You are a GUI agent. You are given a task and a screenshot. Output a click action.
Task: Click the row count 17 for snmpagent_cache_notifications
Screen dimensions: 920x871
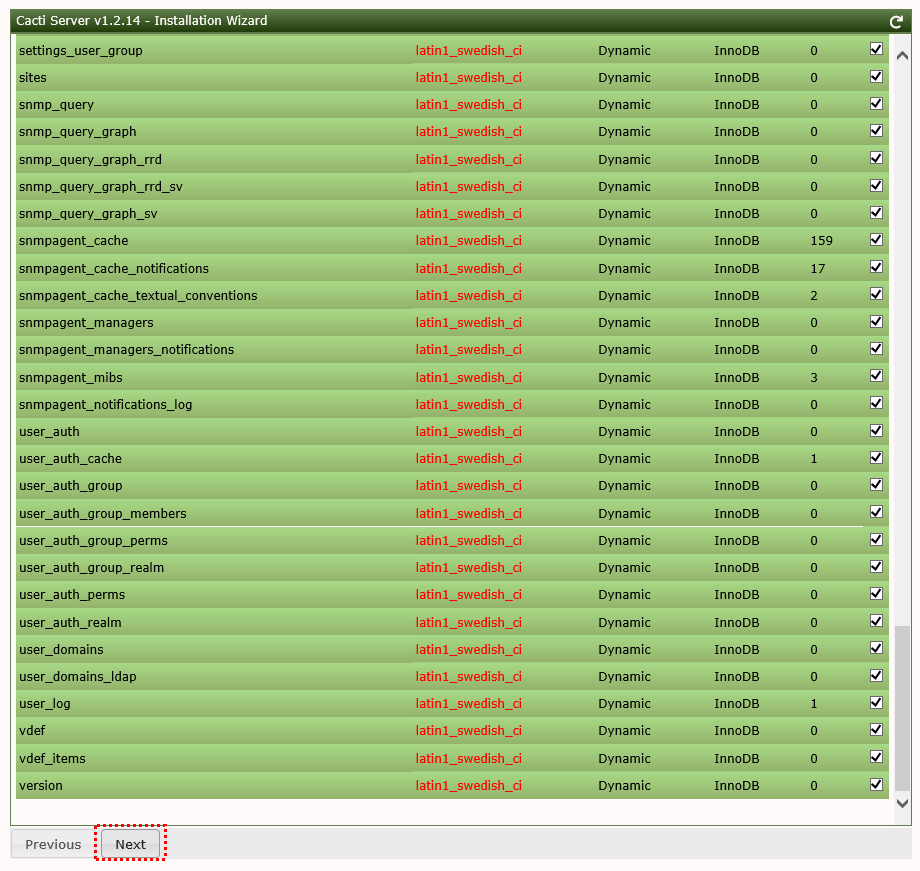(818, 269)
